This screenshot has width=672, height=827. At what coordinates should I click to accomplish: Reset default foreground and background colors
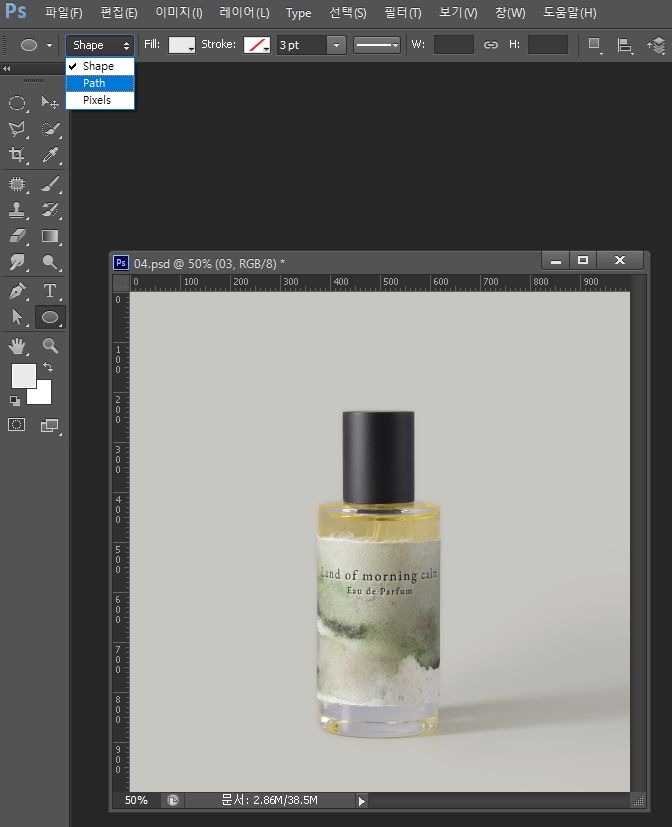15,401
